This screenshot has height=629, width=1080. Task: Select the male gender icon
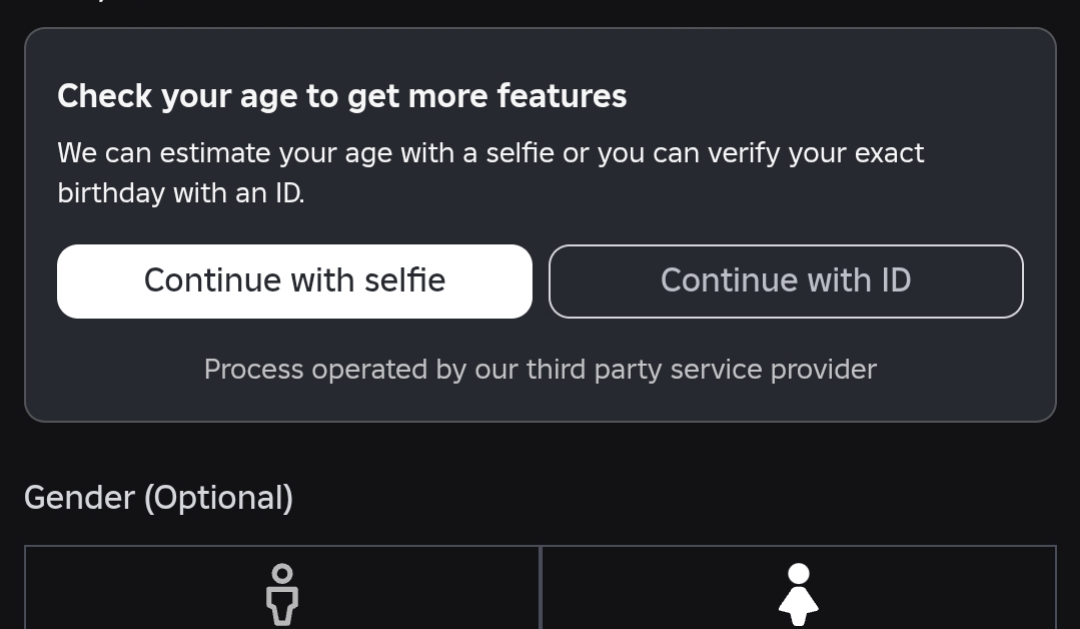coord(283,594)
